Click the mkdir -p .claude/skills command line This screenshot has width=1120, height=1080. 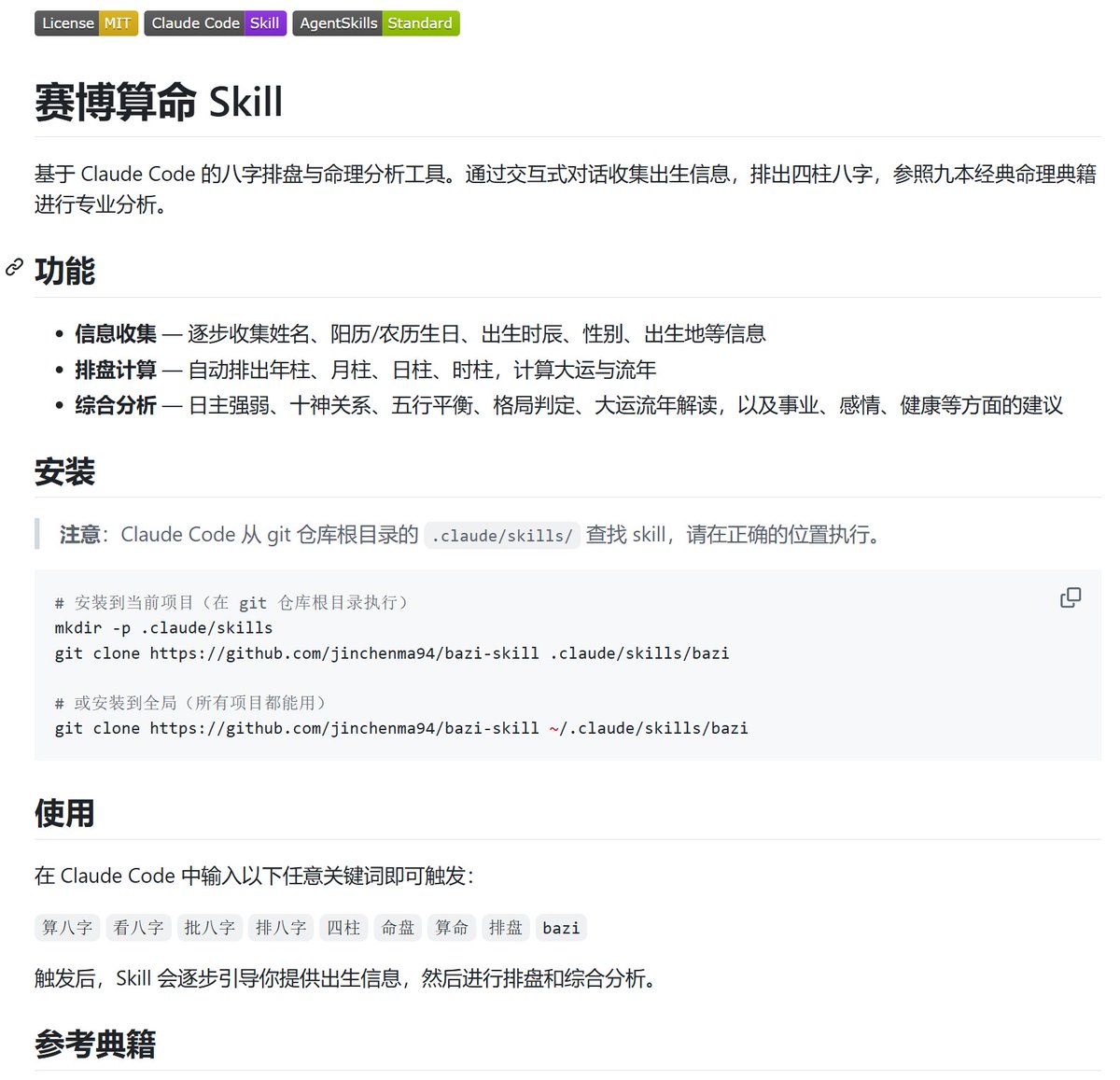[164, 627]
